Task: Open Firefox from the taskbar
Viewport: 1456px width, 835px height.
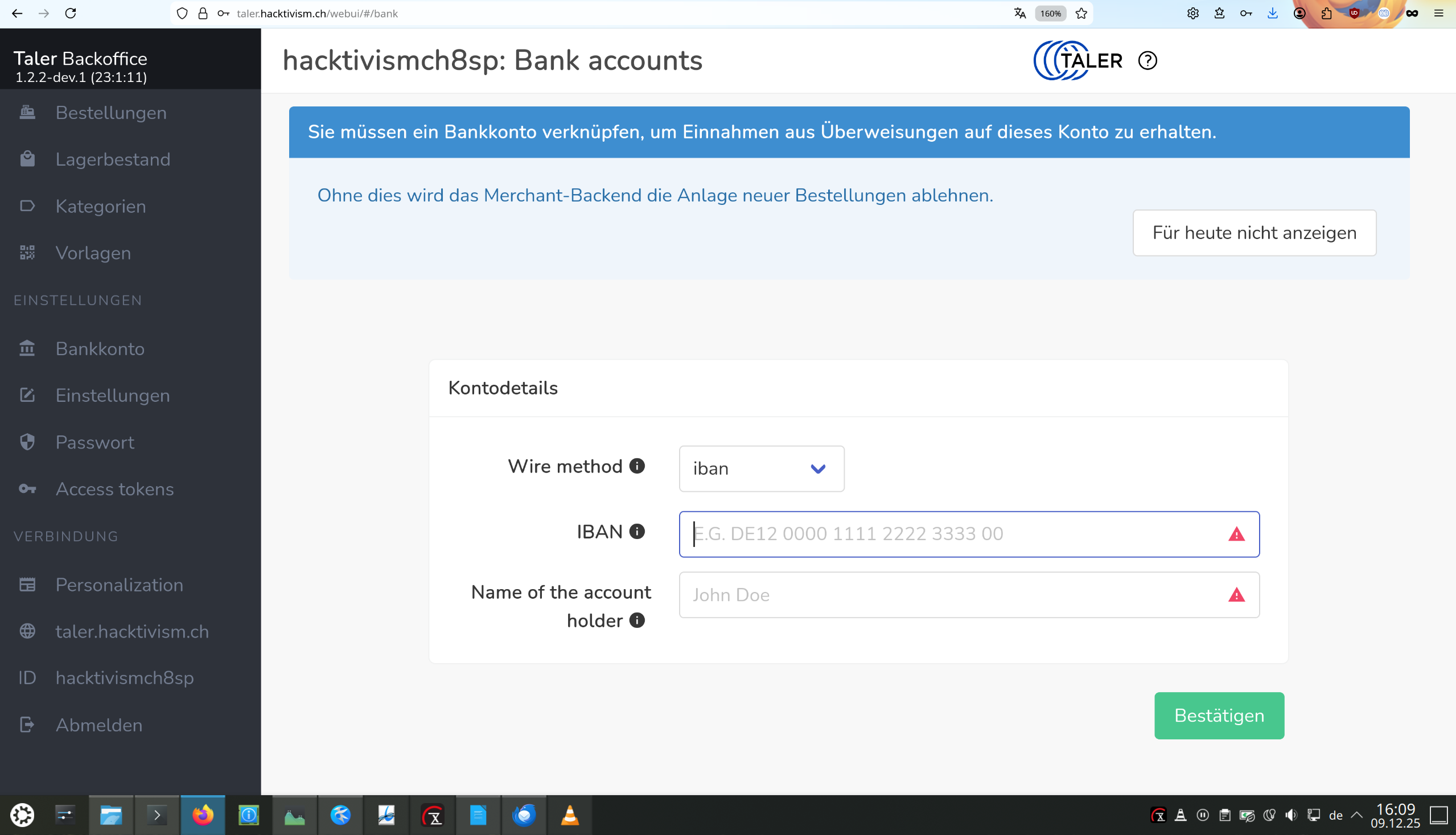Action: coord(203,815)
